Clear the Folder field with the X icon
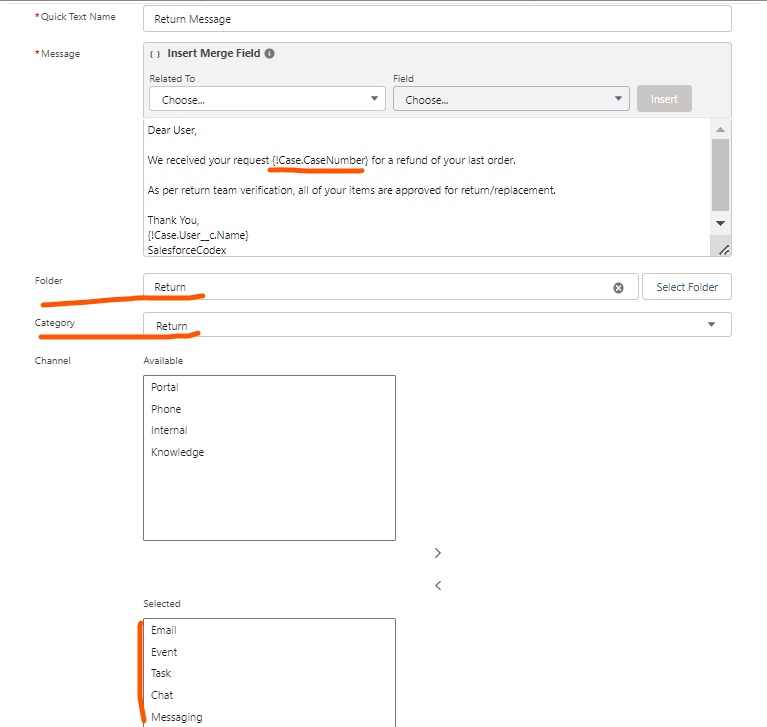The width and height of the screenshot is (767, 727). pos(618,288)
